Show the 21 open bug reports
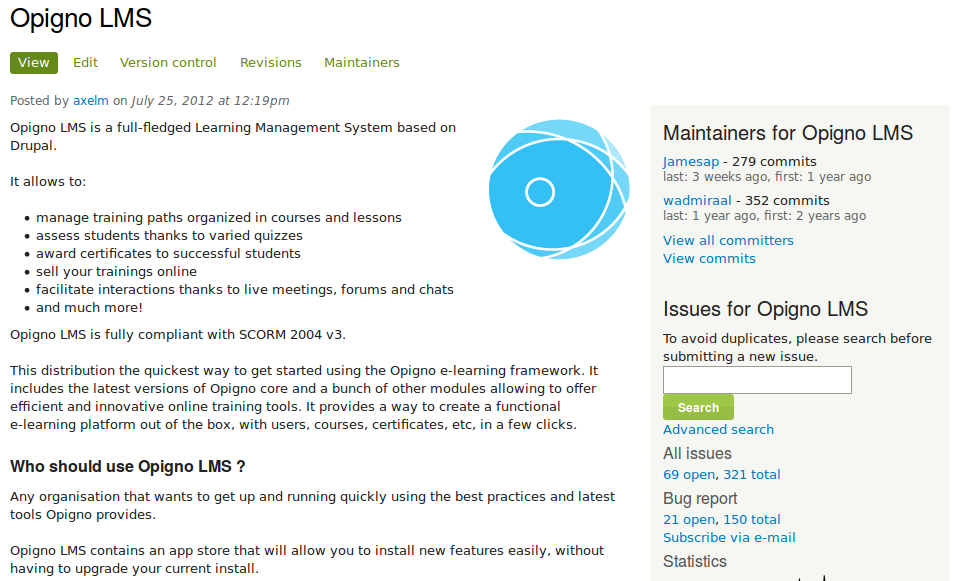 pyautogui.click(x=689, y=520)
